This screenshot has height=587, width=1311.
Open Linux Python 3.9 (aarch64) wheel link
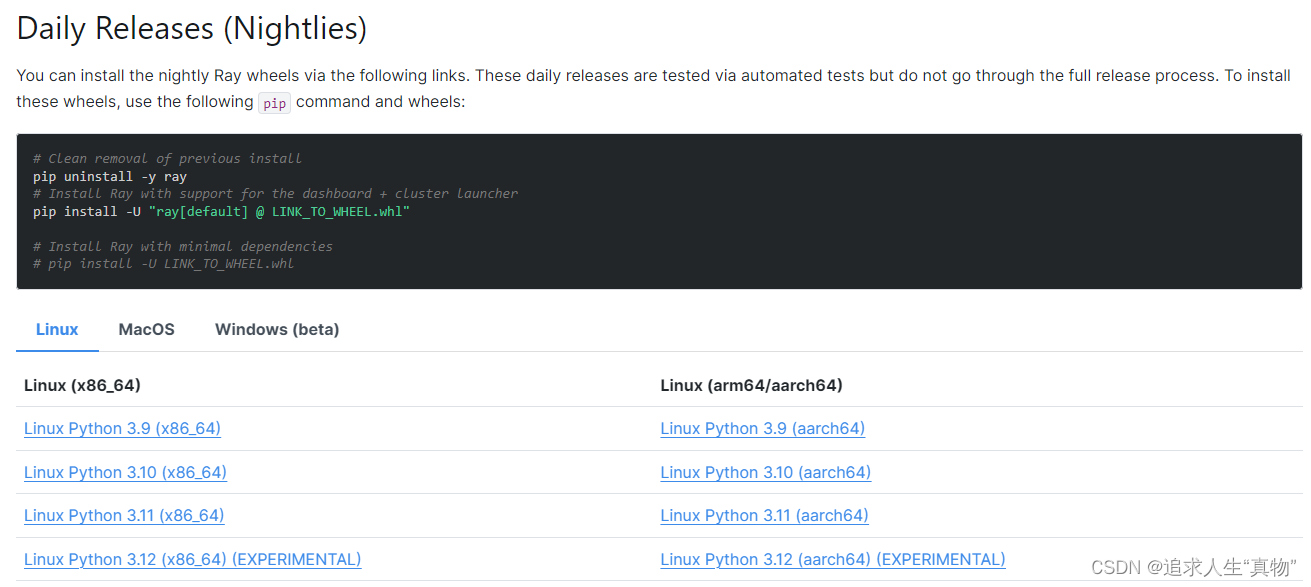point(762,428)
